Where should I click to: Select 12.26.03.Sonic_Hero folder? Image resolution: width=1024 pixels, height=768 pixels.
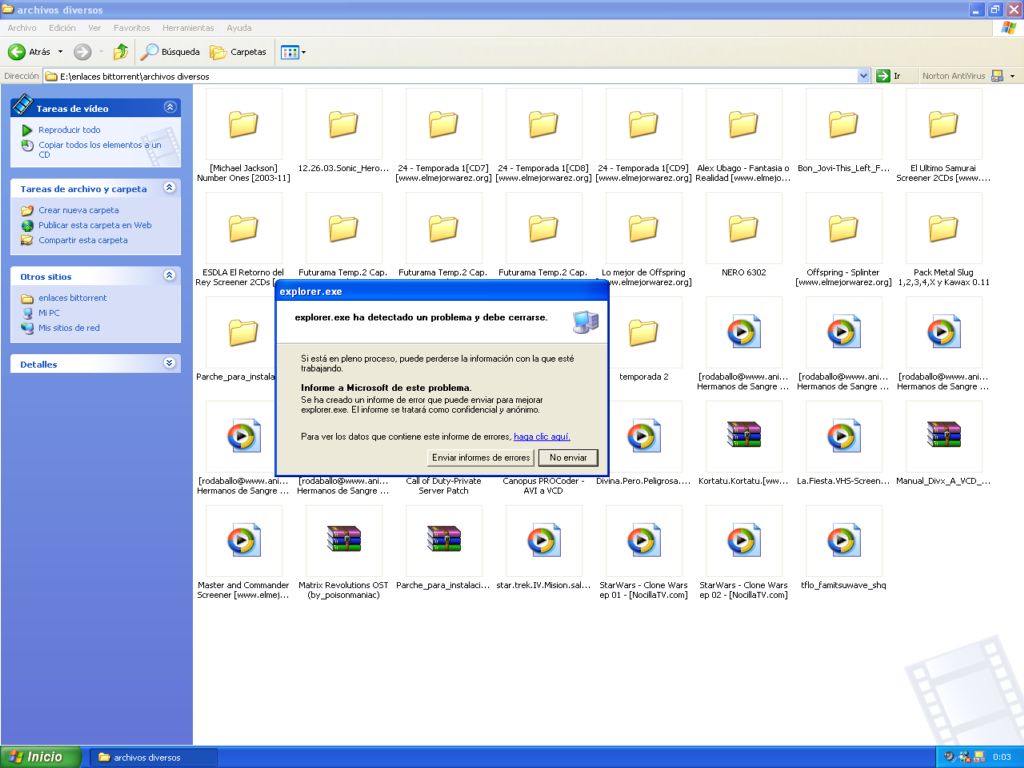click(344, 131)
